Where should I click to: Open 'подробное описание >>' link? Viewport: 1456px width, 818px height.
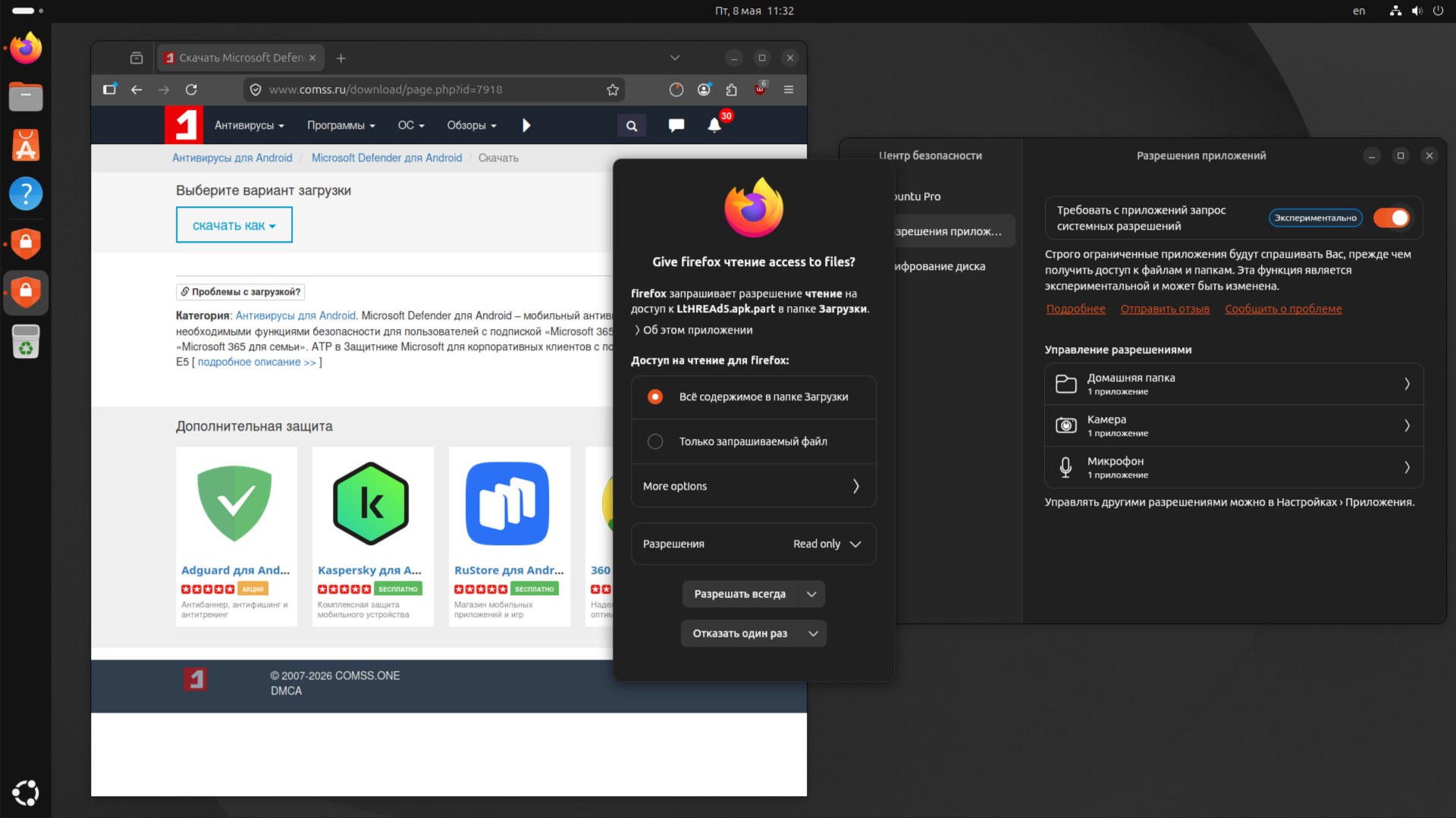(x=257, y=362)
